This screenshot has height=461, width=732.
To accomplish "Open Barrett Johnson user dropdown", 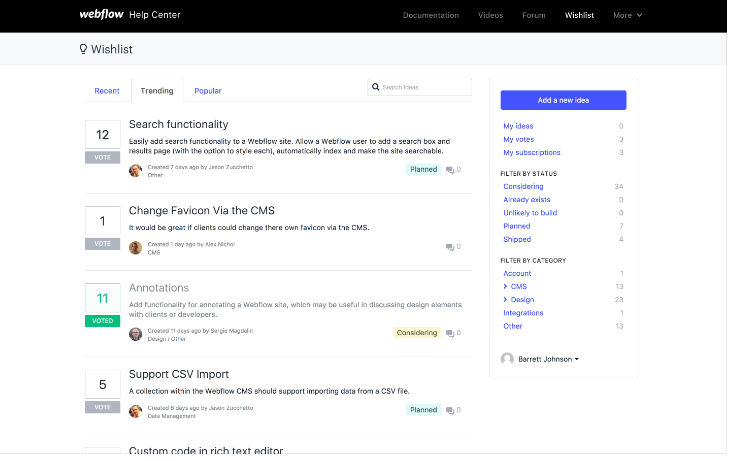I will point(549,360).
